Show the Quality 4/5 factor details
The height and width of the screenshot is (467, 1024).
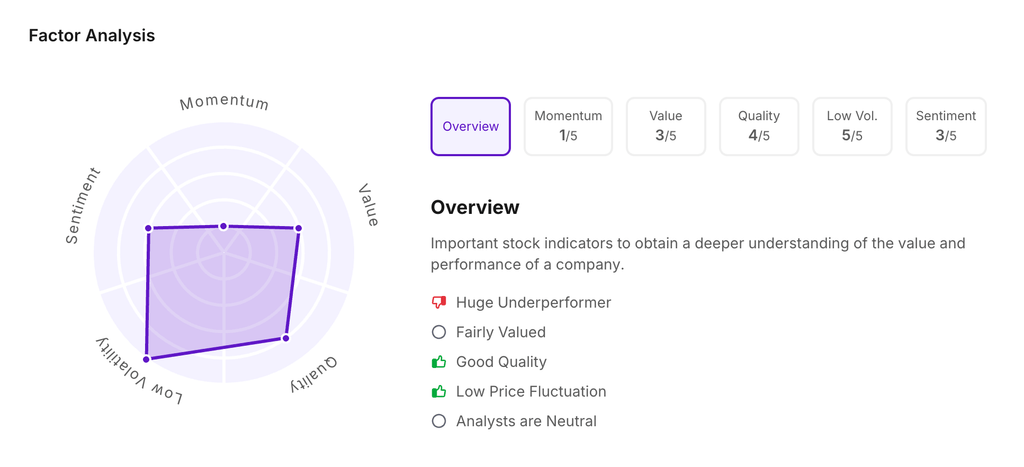click(759, 127)
